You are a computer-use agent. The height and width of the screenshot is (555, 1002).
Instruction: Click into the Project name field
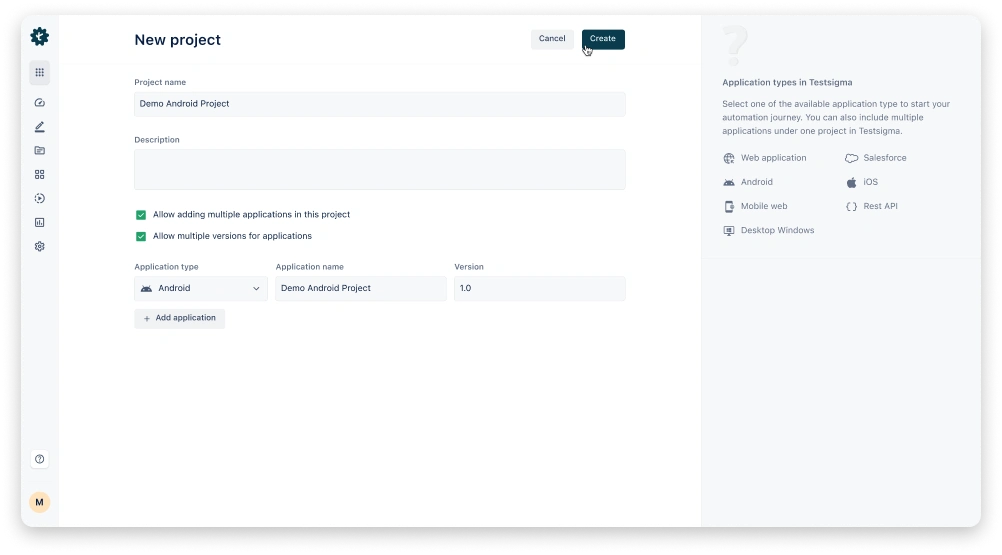(379, 104)
